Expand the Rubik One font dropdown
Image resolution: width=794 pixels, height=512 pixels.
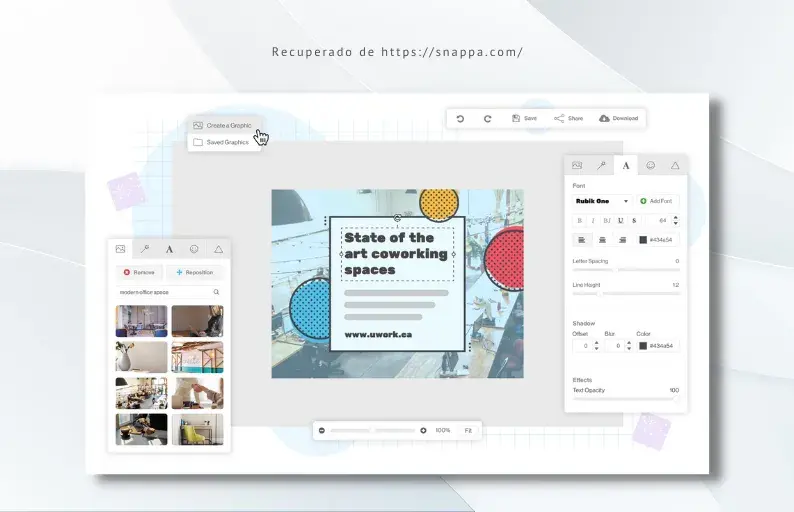pyautogui.click(x=602, y=201)
